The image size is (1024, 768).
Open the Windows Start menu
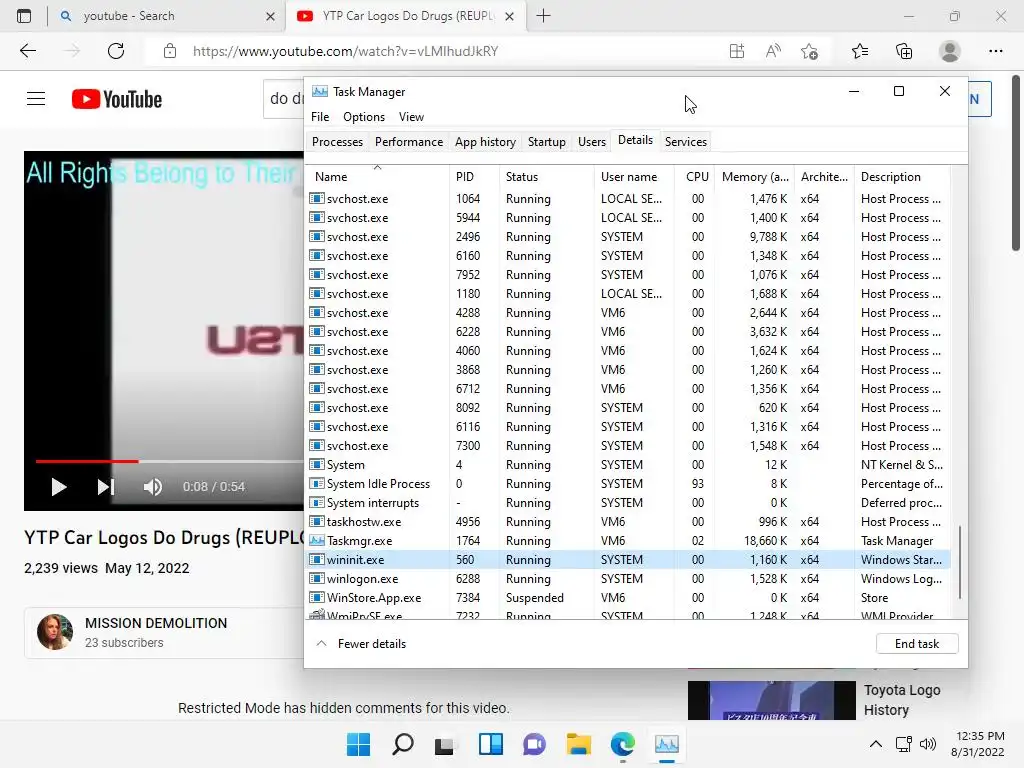click(358, 744)
